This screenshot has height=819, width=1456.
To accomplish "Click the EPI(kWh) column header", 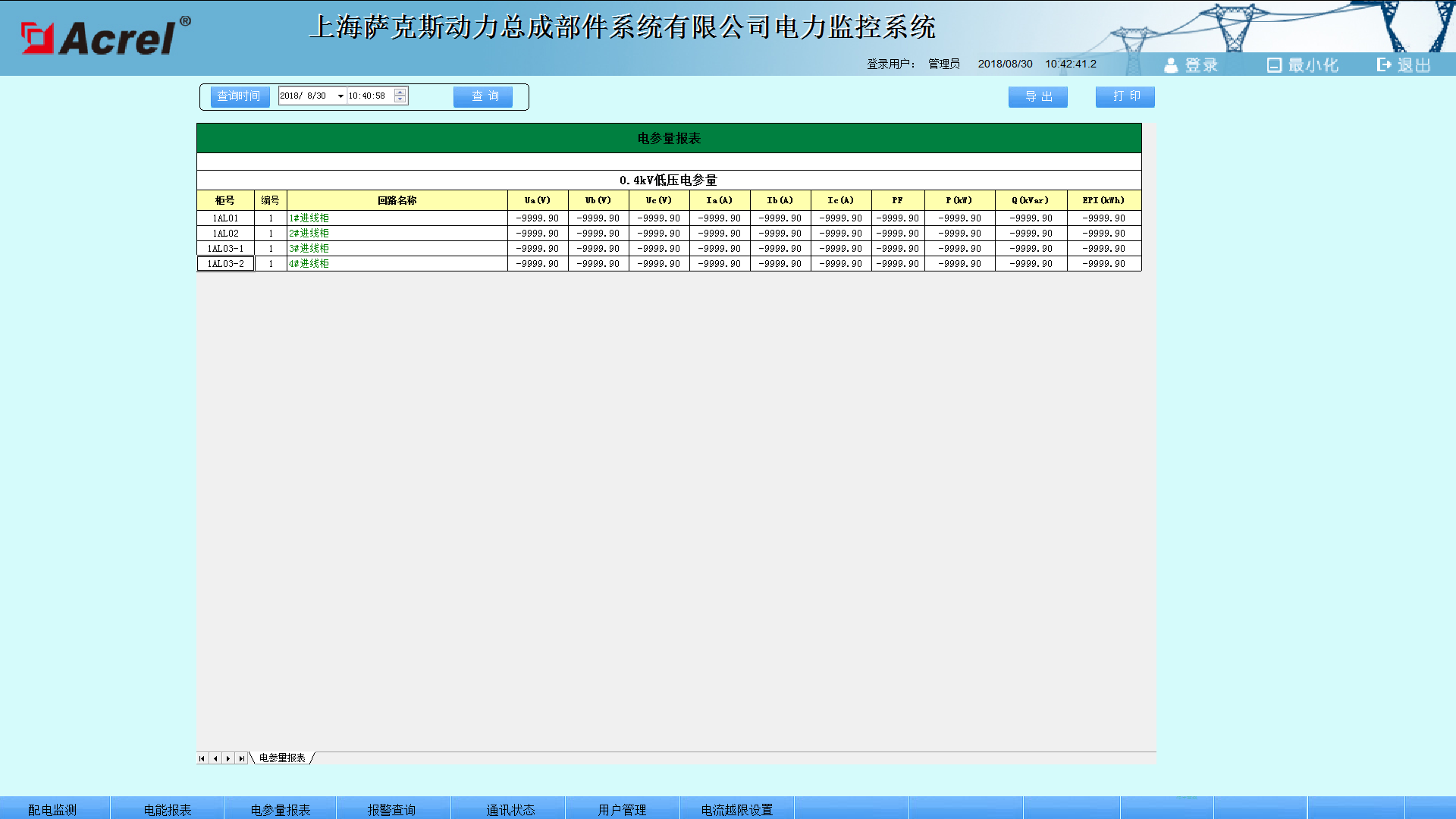I will [x=1104, y=200].
